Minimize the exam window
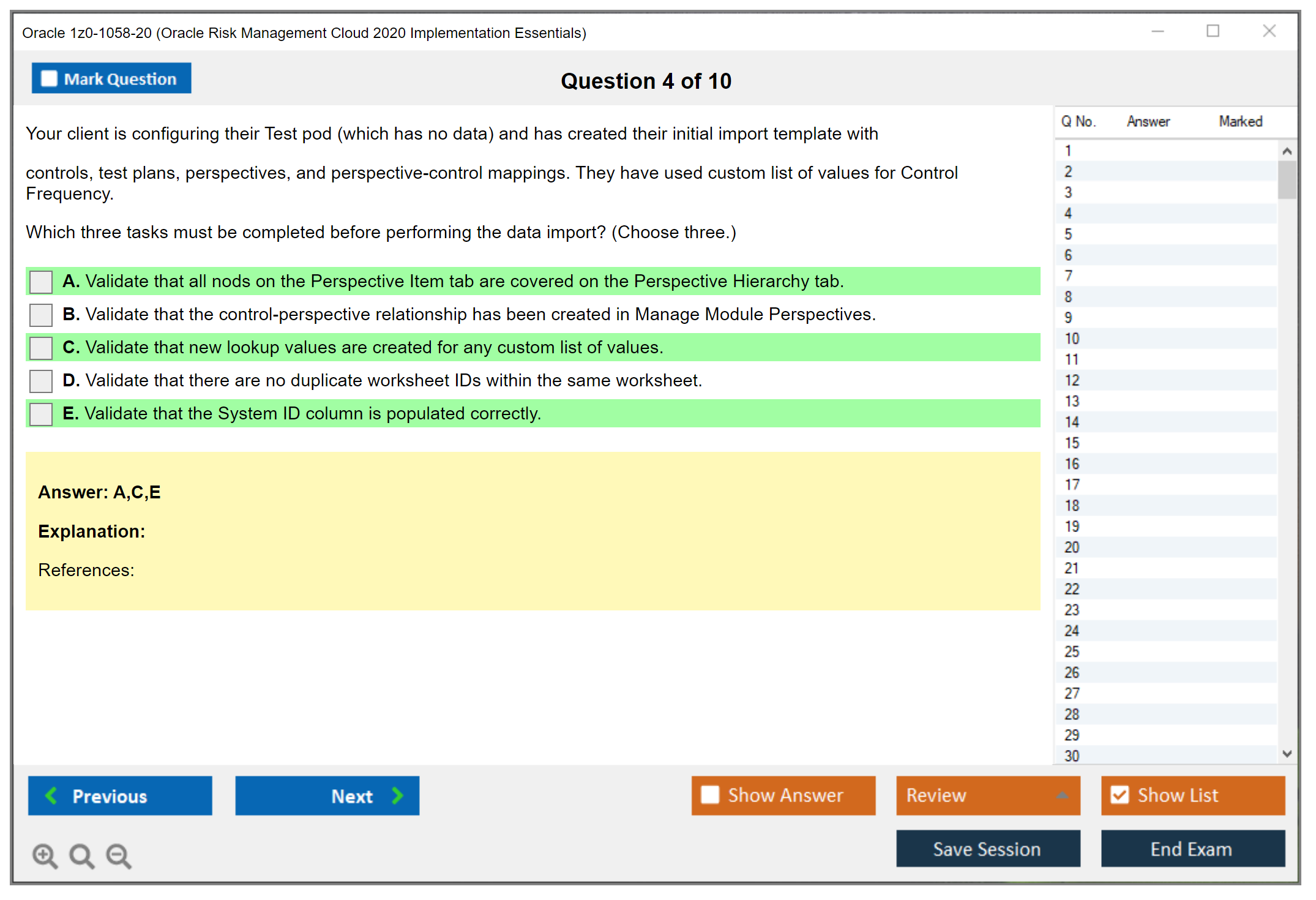Screen dimensions: 1316x900 click(x=1157, y=31)
